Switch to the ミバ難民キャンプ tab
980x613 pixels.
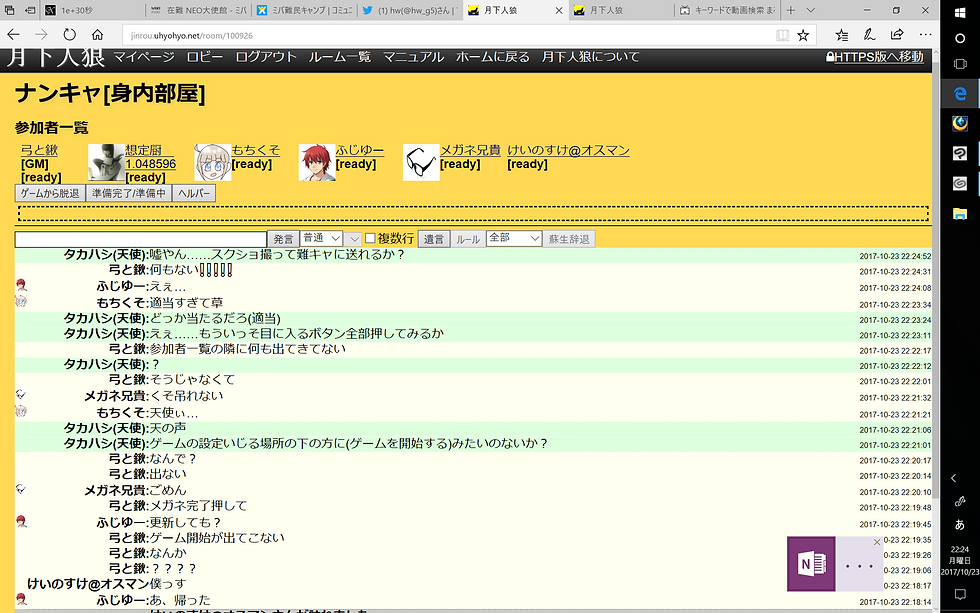click(303, 10)
